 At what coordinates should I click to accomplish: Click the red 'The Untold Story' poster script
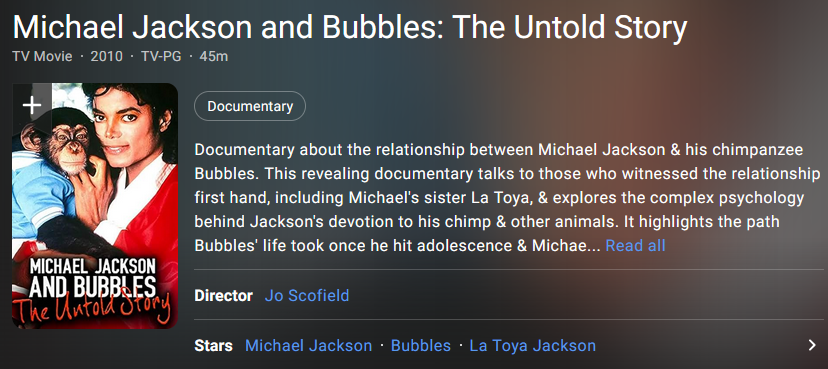point(93,308)
